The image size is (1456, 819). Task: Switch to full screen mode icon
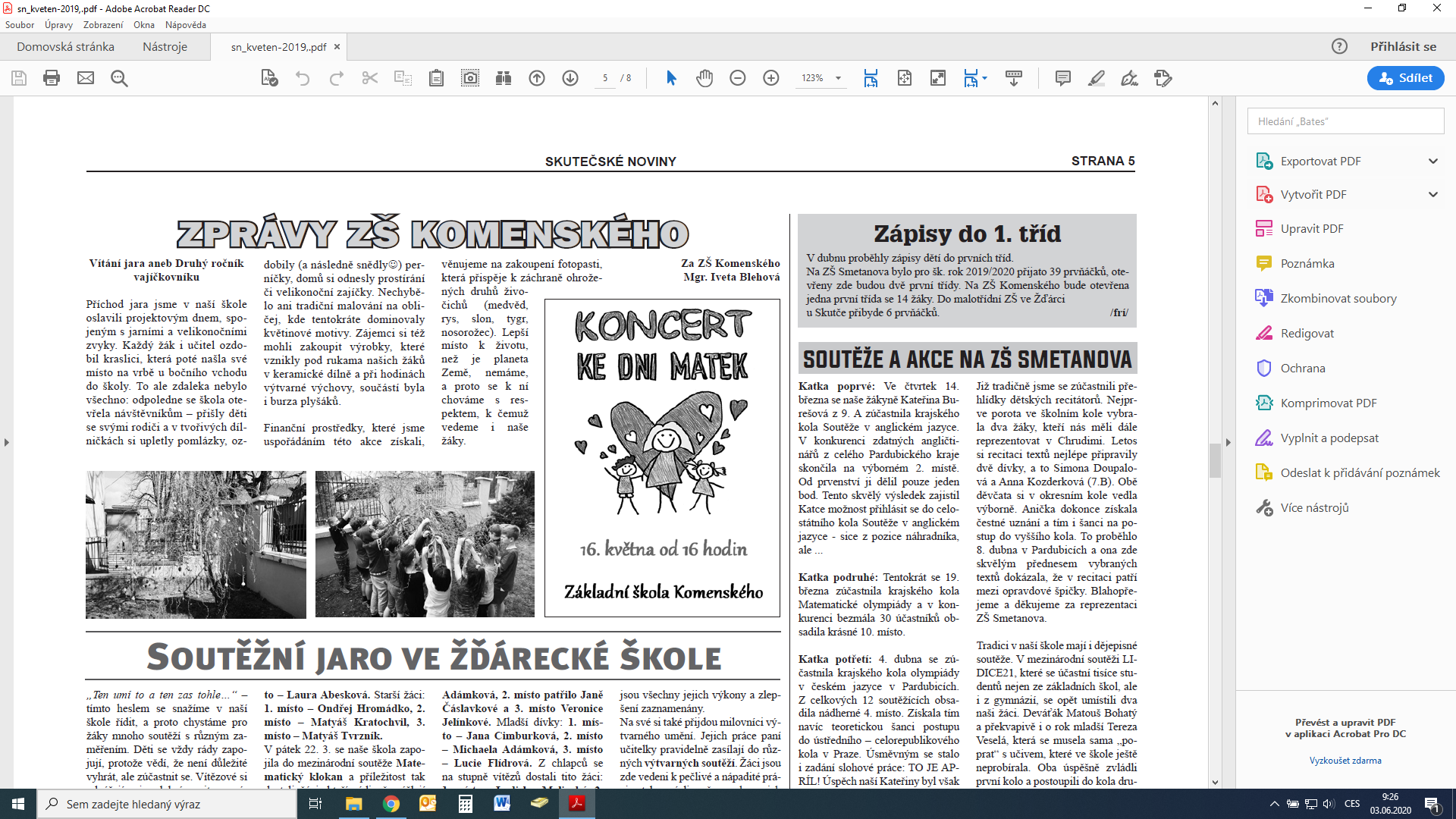tap(938, 78)
